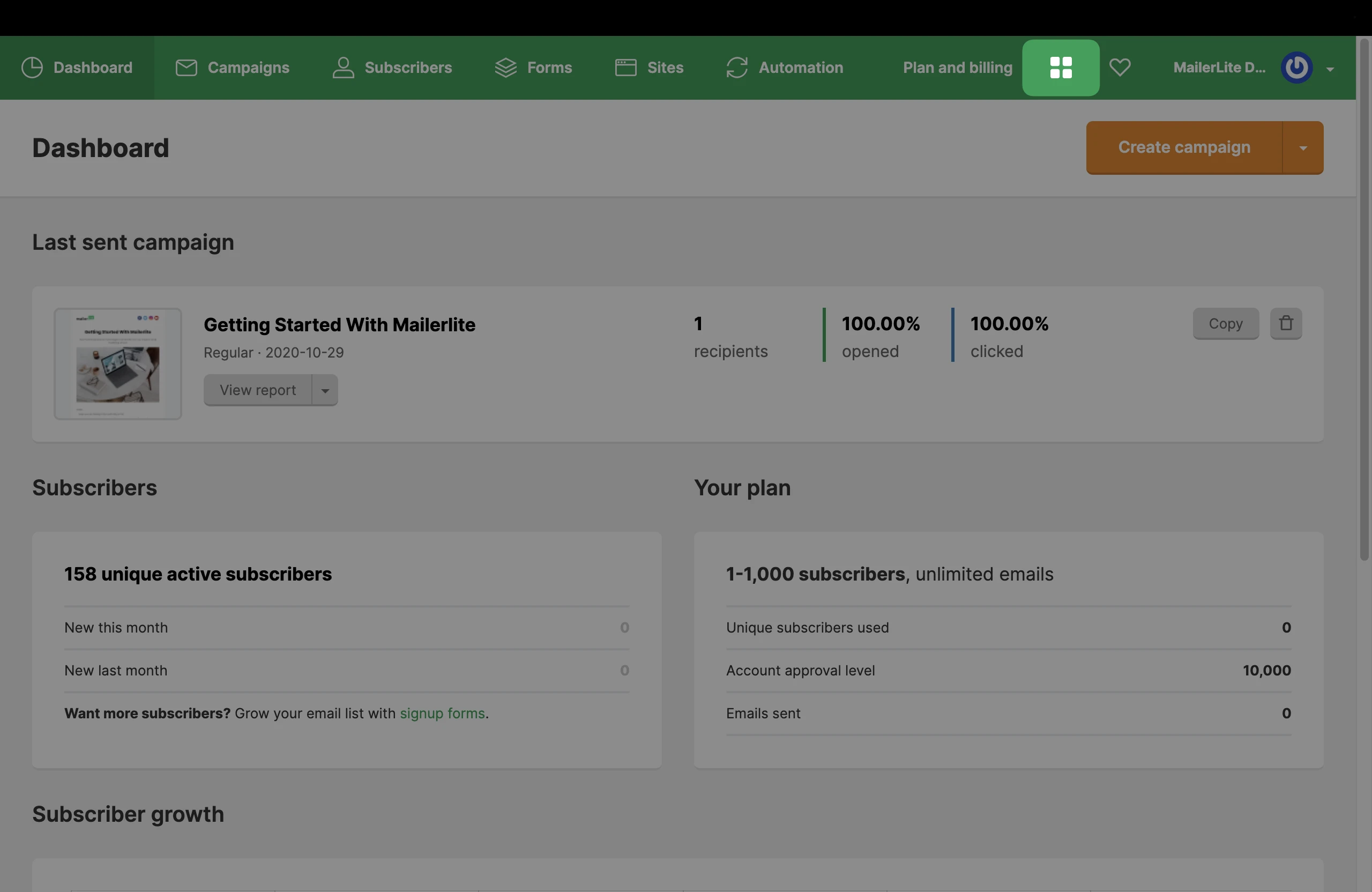Click the 158 unique active subscribers text
Screen dimensions: 1372x892
pos(198,574)
